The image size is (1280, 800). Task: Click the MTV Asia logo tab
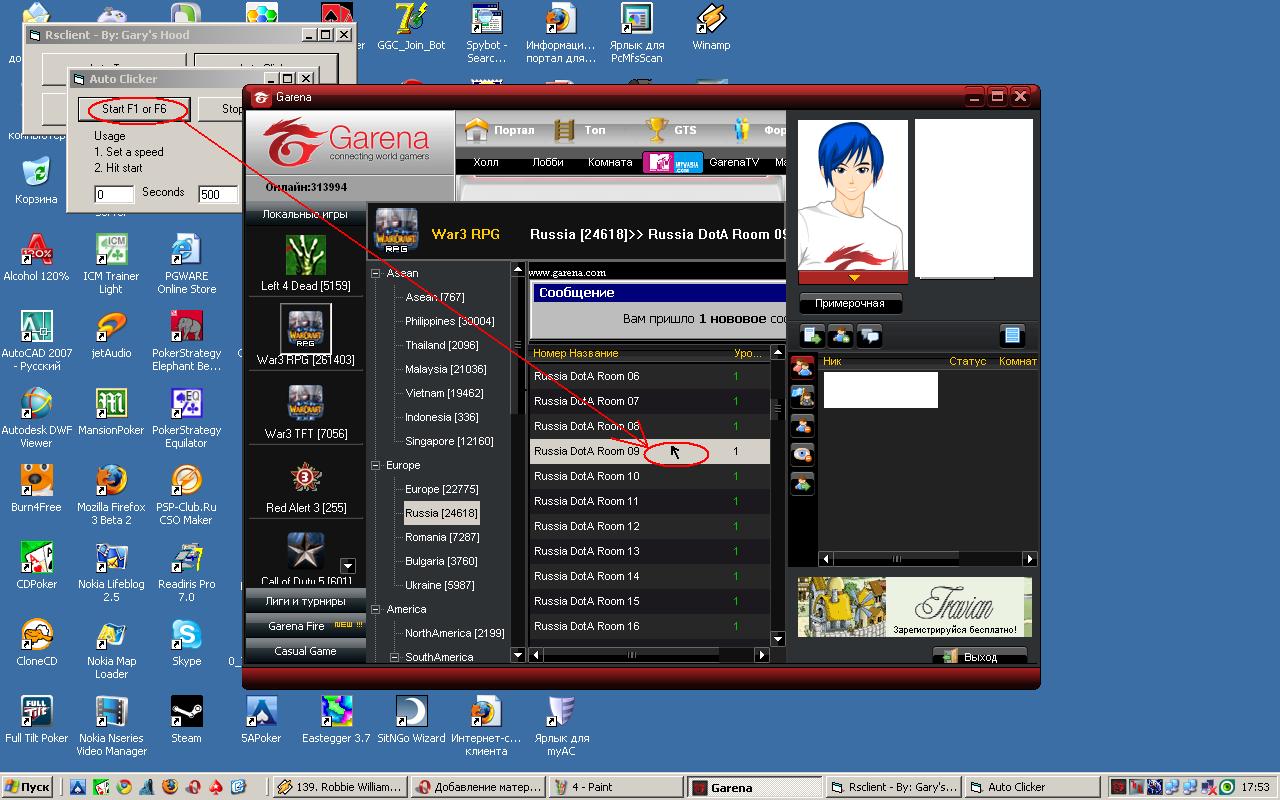(x=672, y=163)
